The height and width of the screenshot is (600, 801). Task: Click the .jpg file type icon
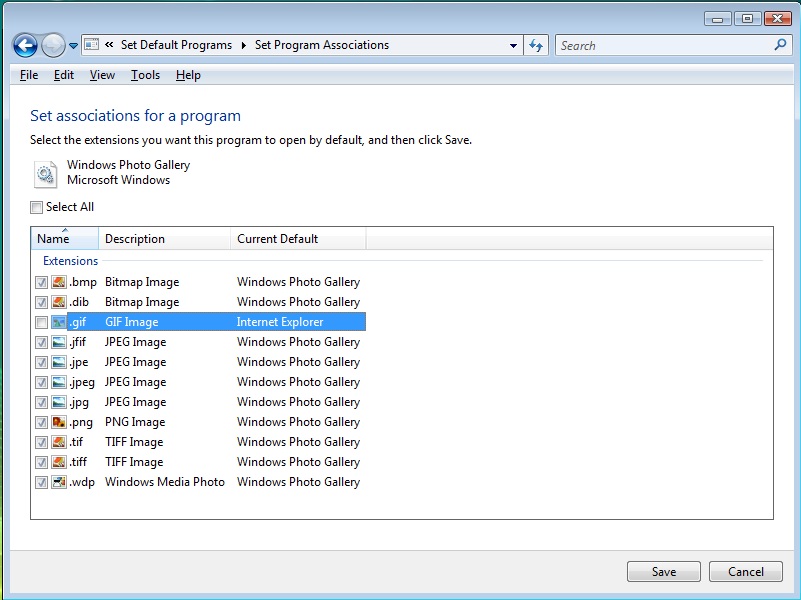click(59, 402)
